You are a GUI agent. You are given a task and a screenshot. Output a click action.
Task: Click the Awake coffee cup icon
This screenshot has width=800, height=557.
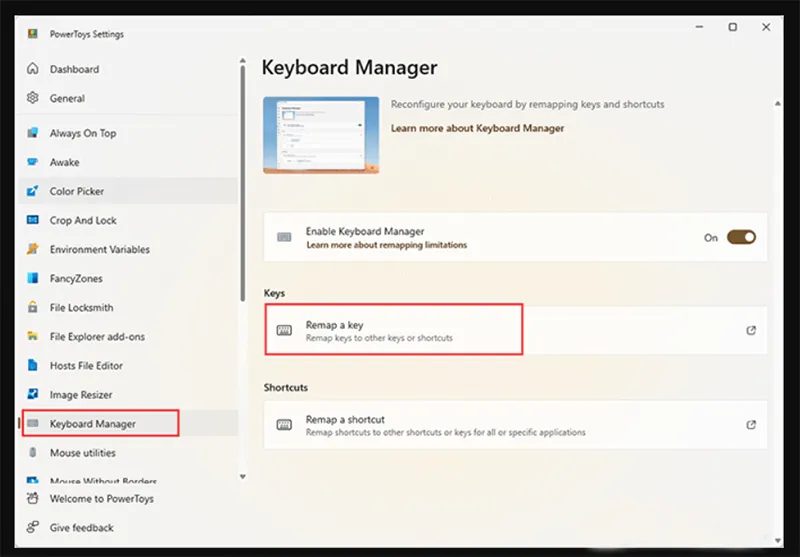click(x=33, y=162)
